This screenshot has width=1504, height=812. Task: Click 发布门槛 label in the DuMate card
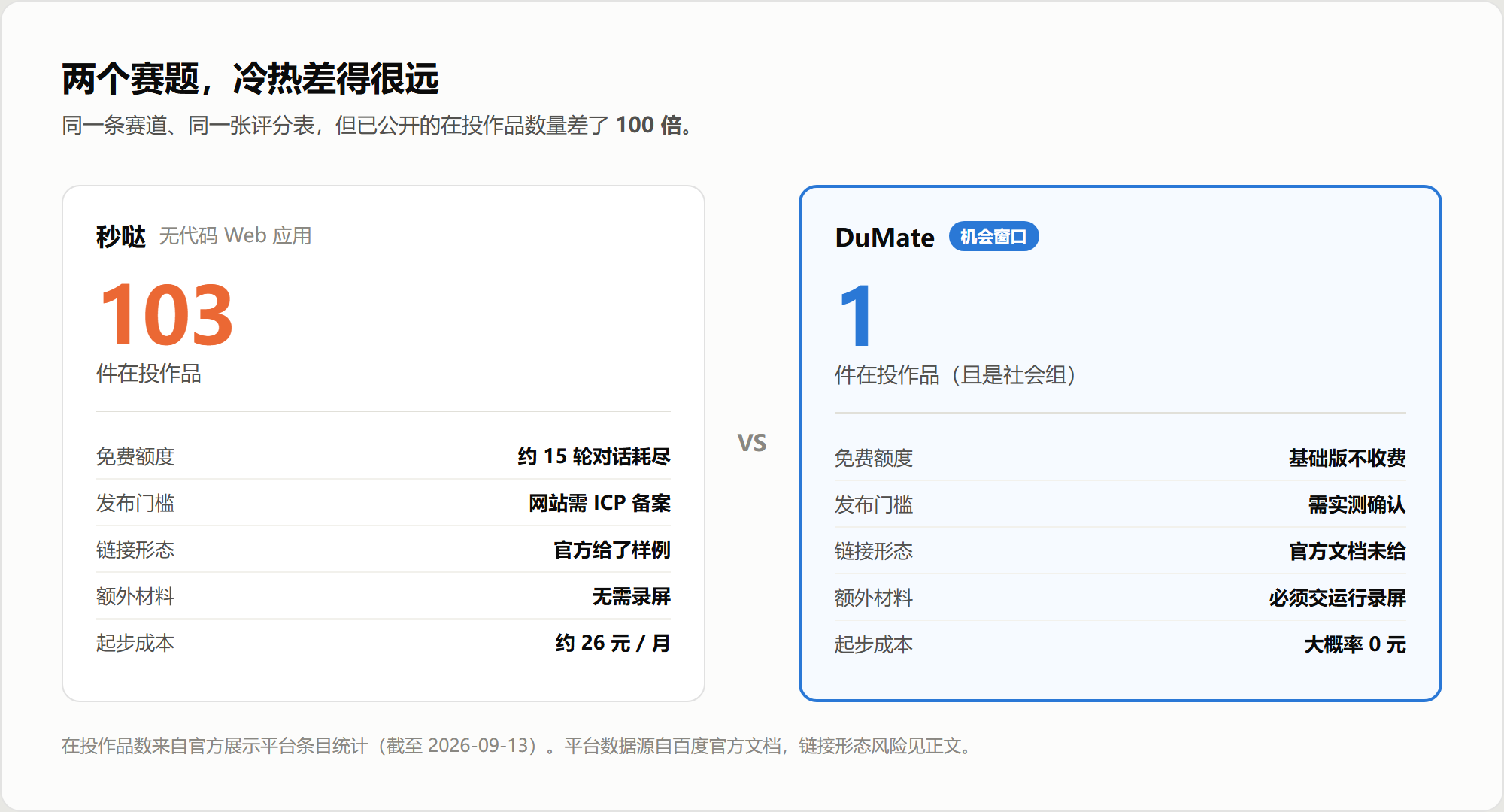(874, 504)
